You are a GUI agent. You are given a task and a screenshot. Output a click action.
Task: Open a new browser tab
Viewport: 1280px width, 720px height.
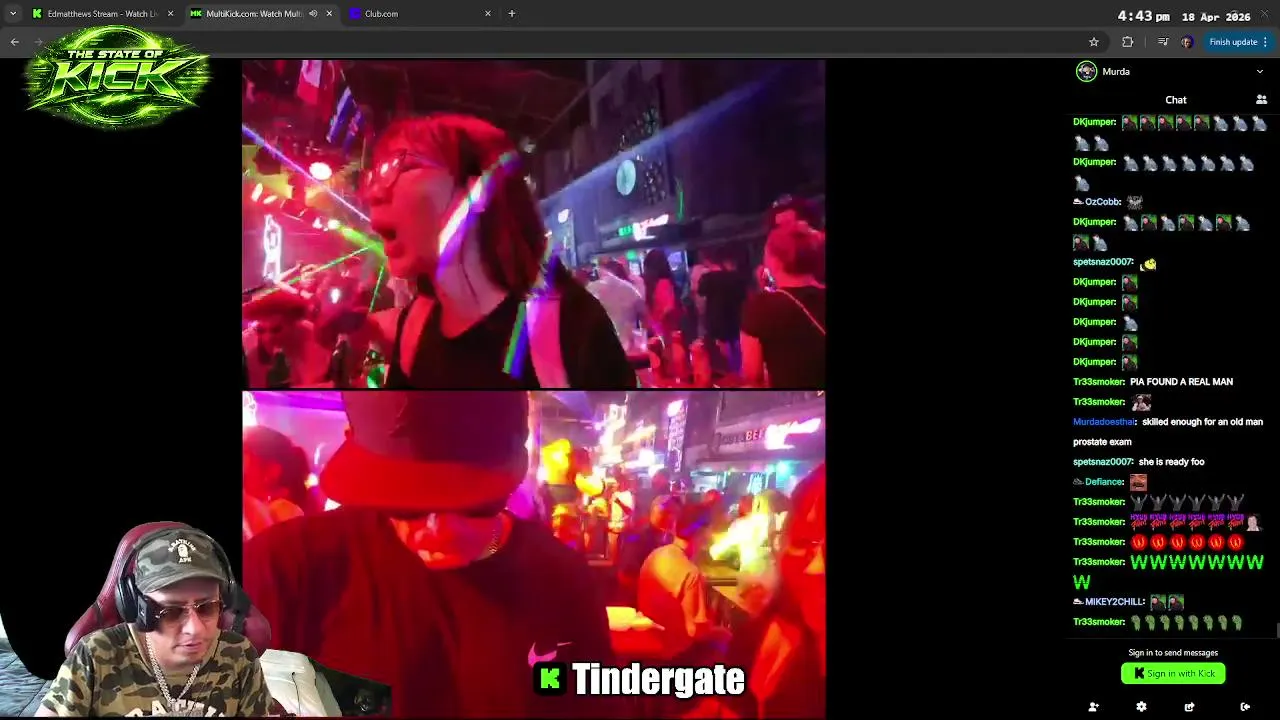[512, 14]
